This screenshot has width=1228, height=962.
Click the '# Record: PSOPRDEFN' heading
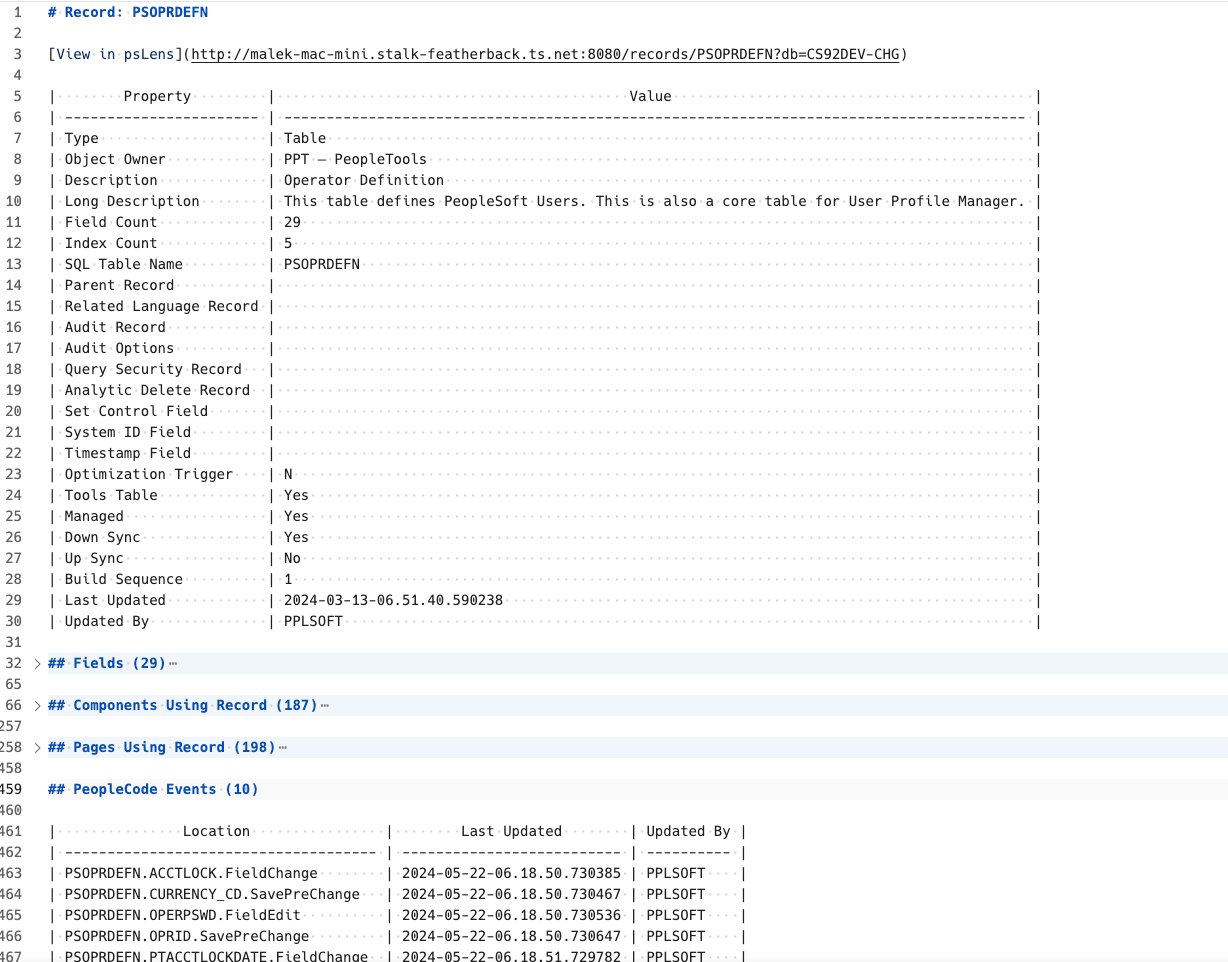[x=128, y=12]
